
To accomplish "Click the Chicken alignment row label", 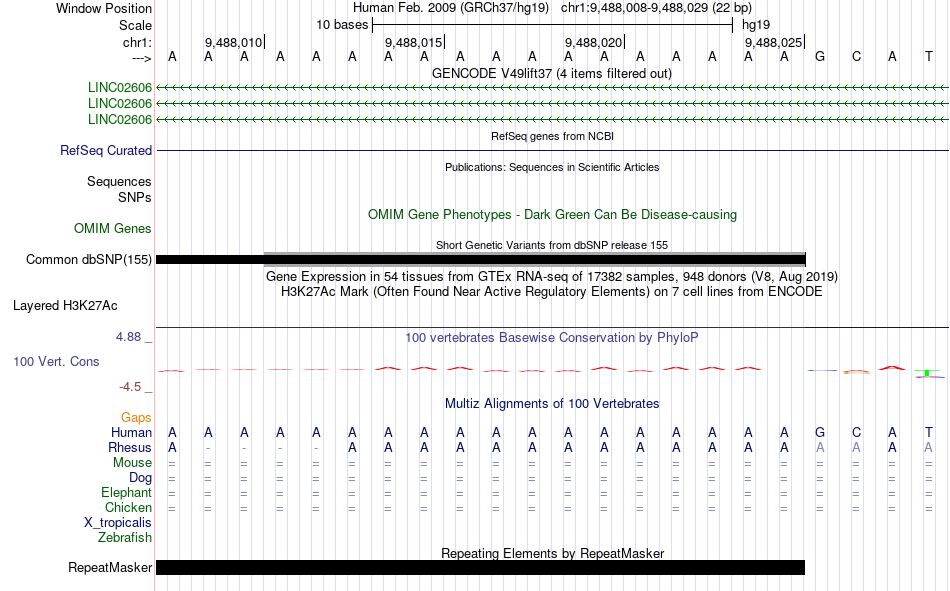I will pos(128,507).
